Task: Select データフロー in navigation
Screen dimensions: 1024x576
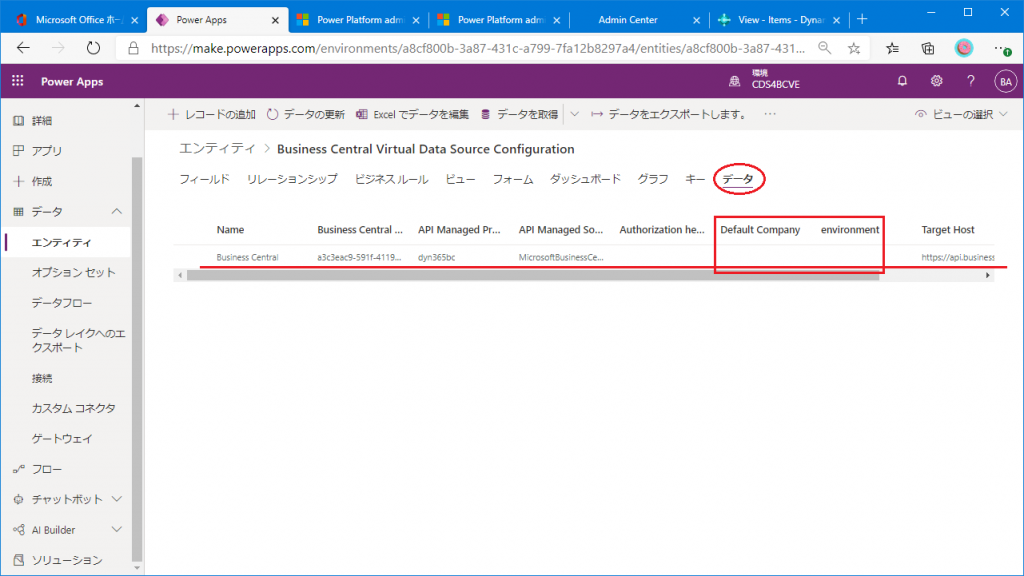Action: 62,303
